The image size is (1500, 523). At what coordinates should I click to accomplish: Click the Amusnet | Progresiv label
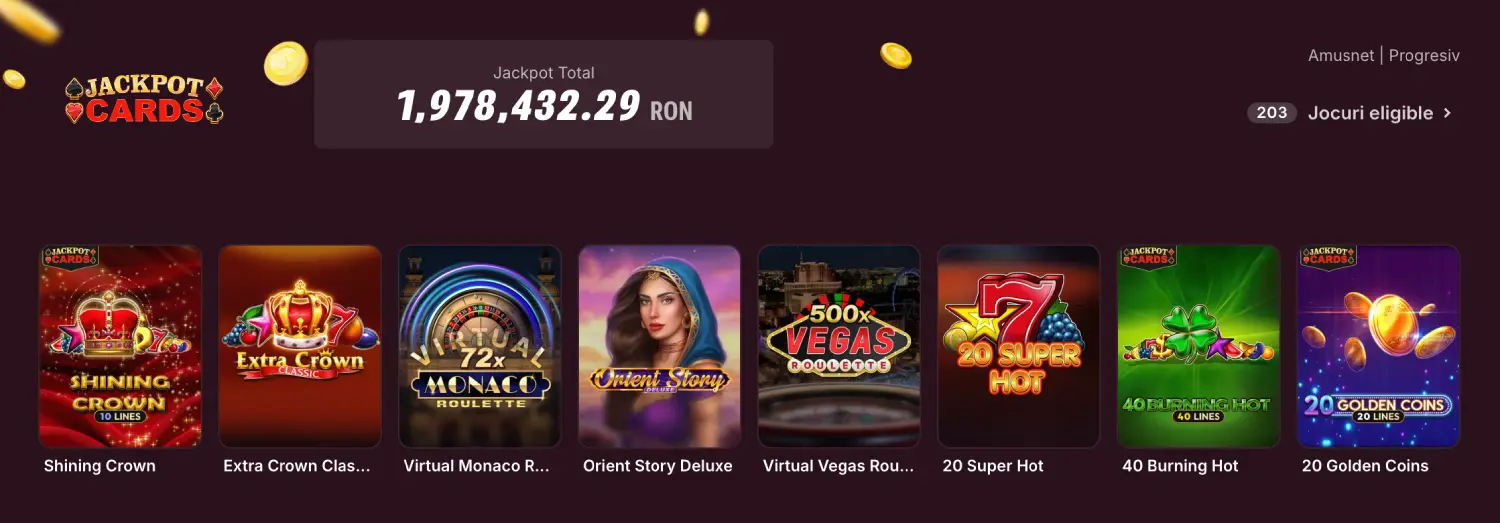[x=1383, y=56]
